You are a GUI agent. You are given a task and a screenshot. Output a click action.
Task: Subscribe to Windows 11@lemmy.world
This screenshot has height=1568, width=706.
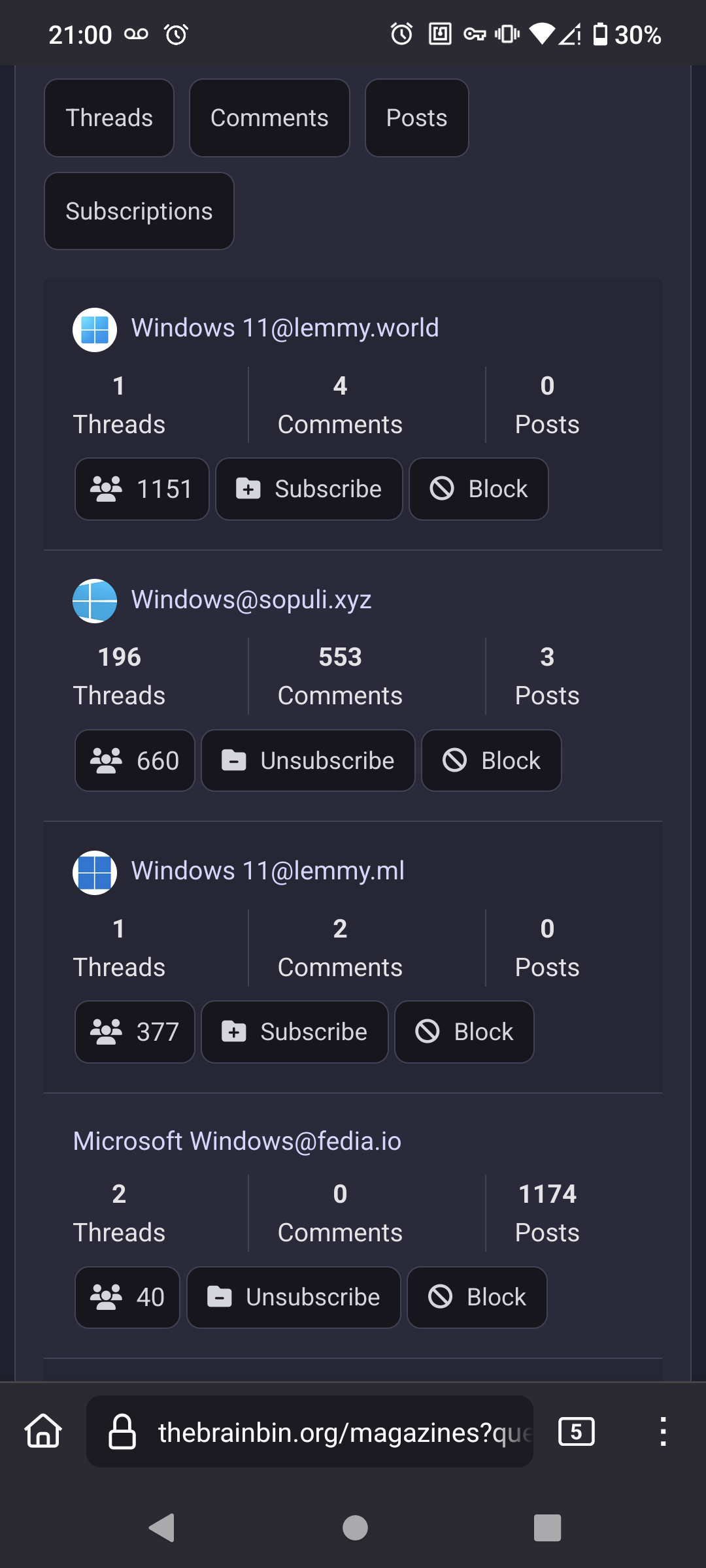click(309, 489)
